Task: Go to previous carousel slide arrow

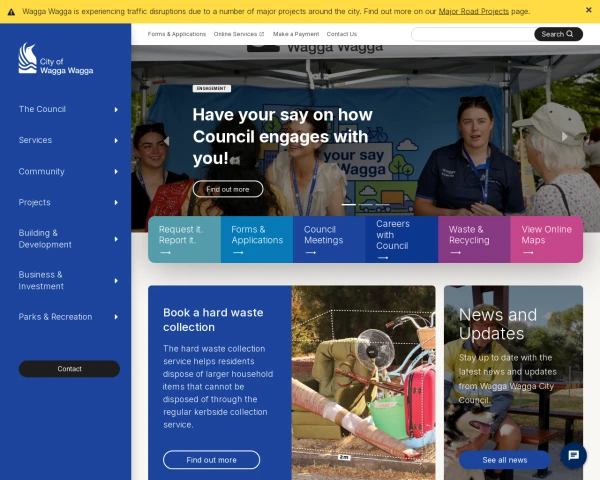Action: 166,141
